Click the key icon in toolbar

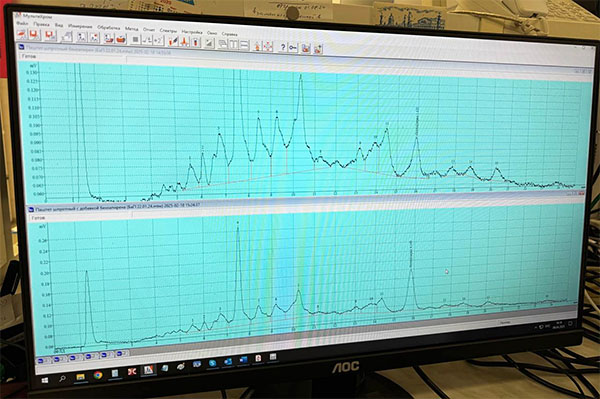[293, 47]
